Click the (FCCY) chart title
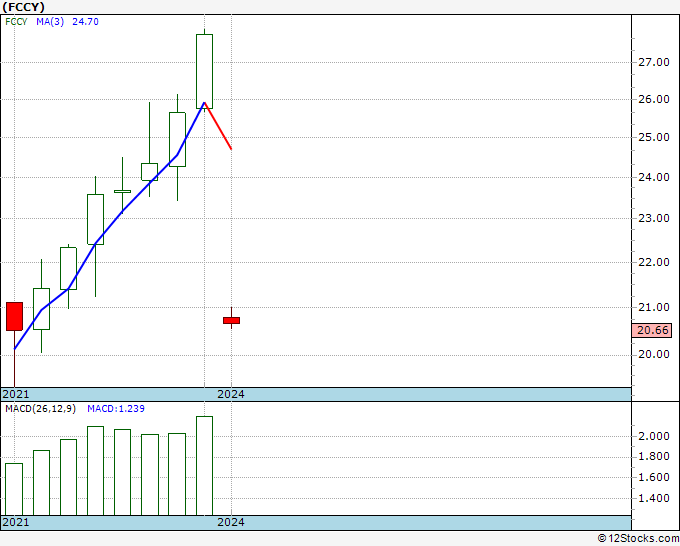 23,7
